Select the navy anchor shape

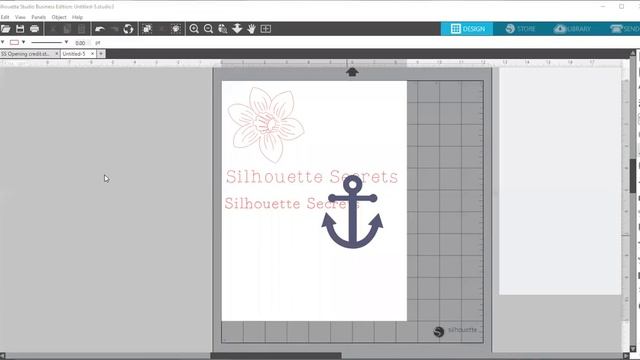tap(353, 212)
